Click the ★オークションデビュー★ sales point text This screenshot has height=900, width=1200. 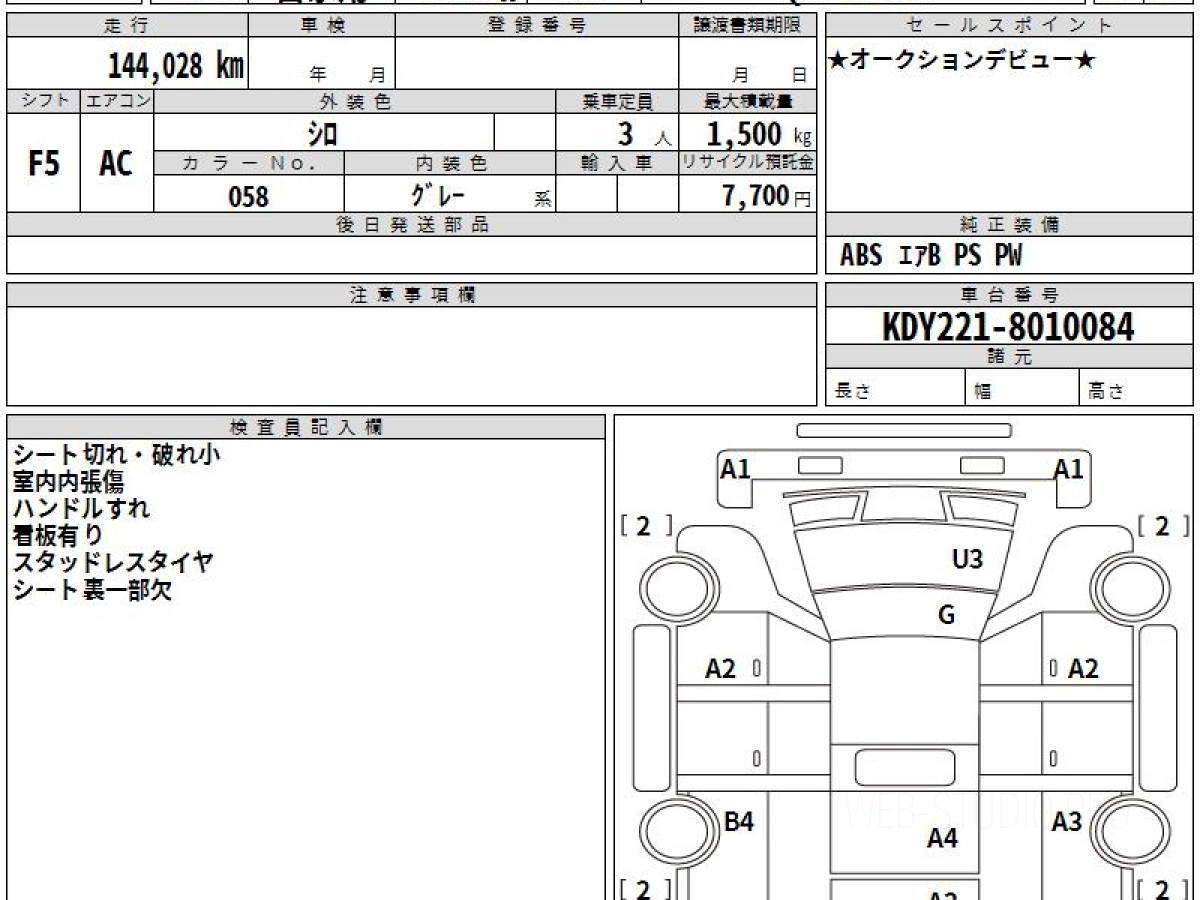point(962,61)
